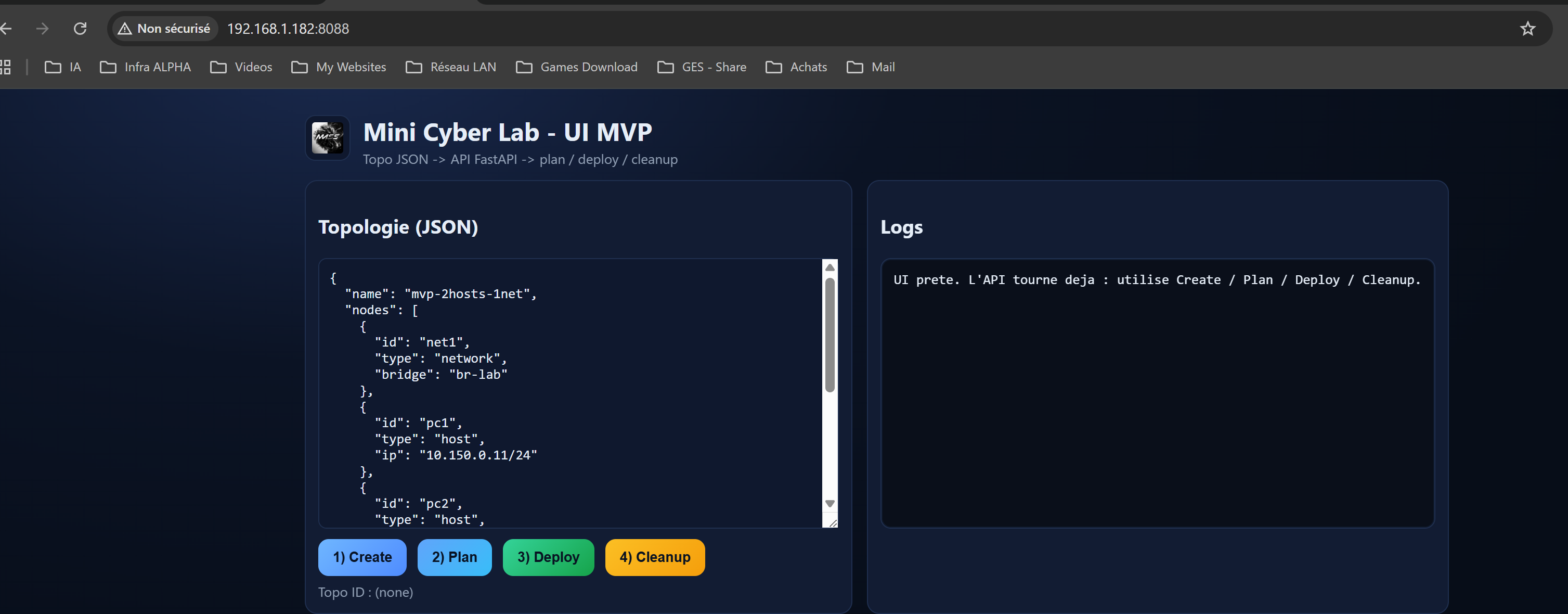The height and width of the screenshot is (614, 1568).
Task: Click the Non sécurisé warning badge
Action: 165,29
